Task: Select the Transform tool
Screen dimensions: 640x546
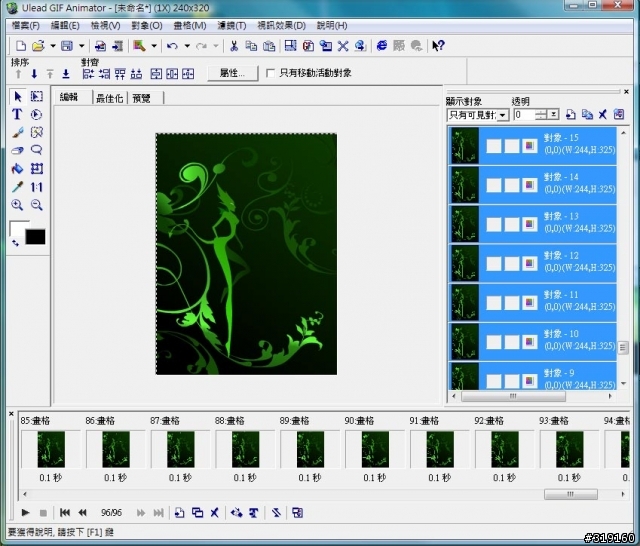Action: [36, 168]
